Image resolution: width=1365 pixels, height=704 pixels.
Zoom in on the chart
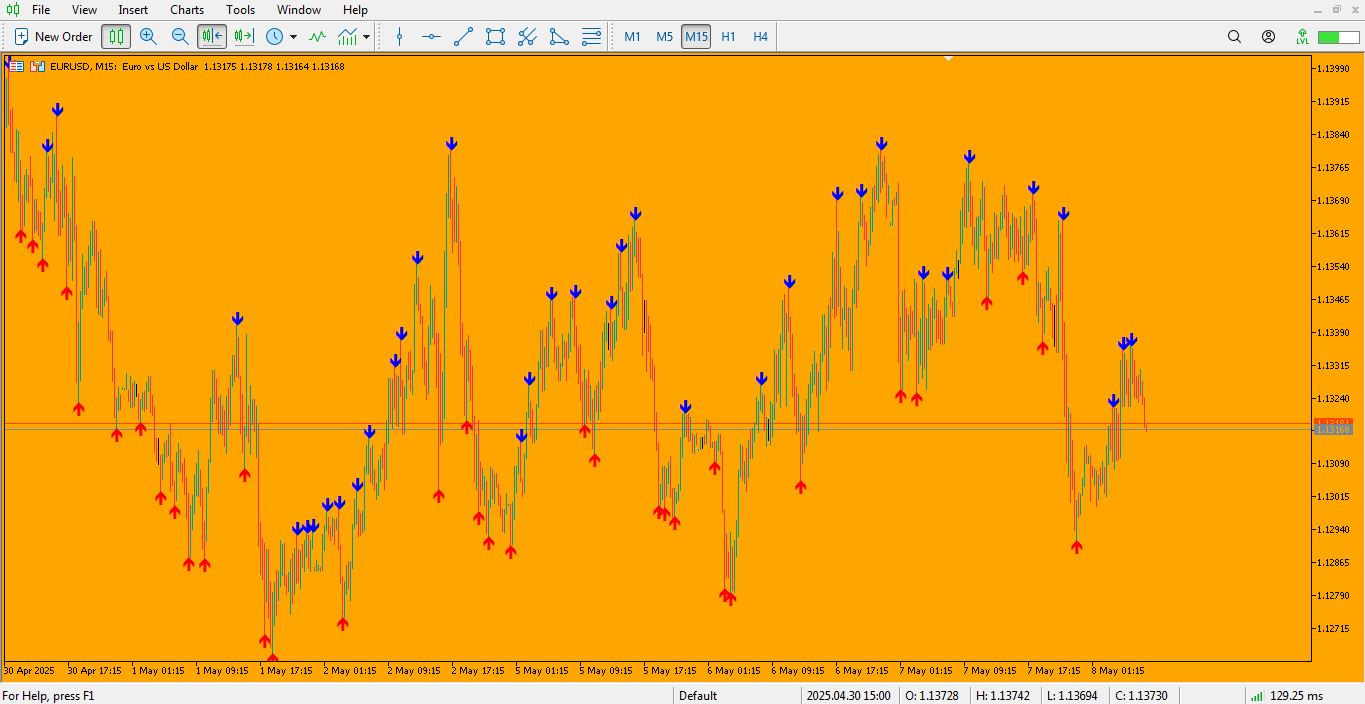148,37
